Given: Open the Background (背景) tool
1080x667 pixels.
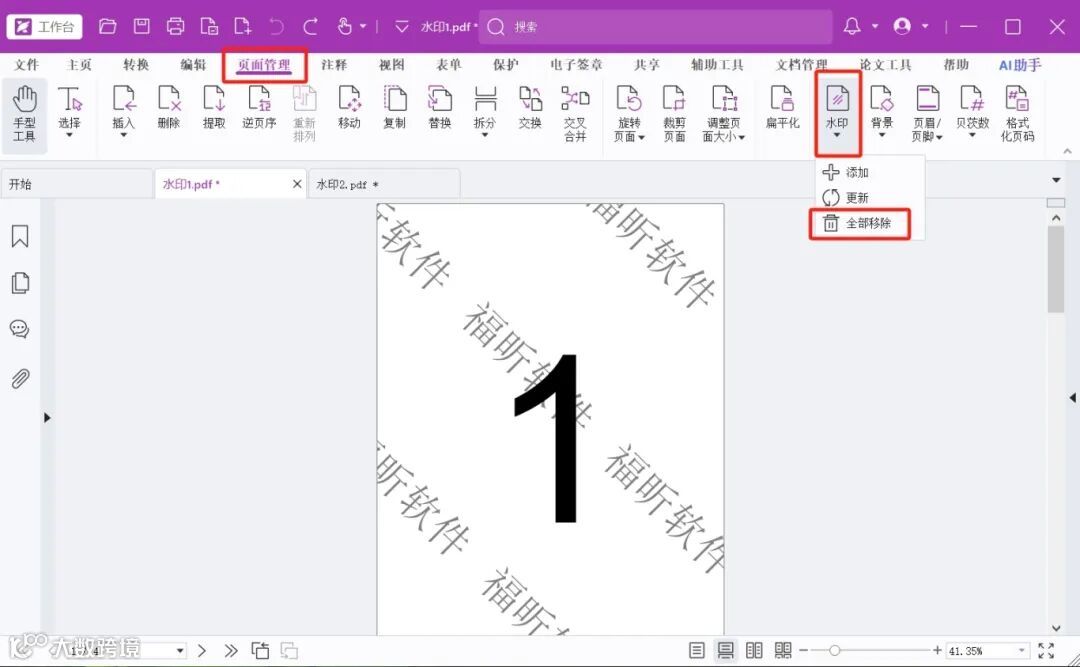Looking at the screenshot, I should [882, 112].
